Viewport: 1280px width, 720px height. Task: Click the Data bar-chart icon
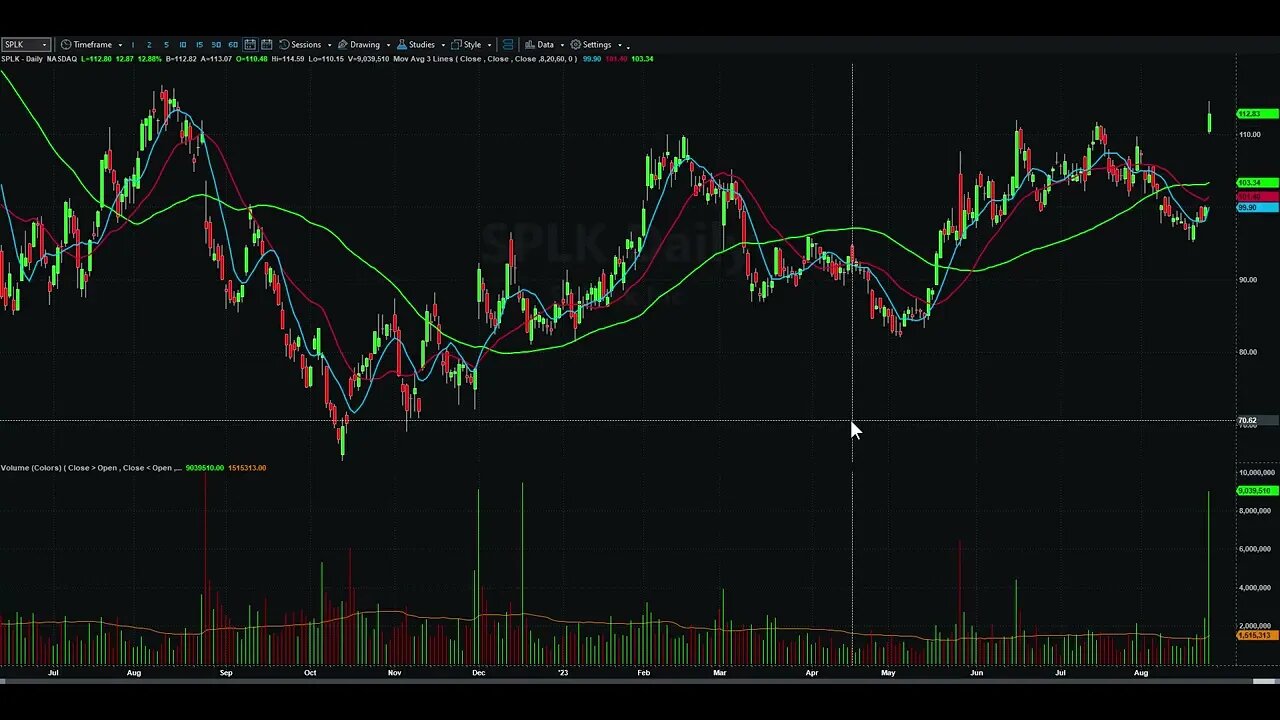(x=530, y=45)
